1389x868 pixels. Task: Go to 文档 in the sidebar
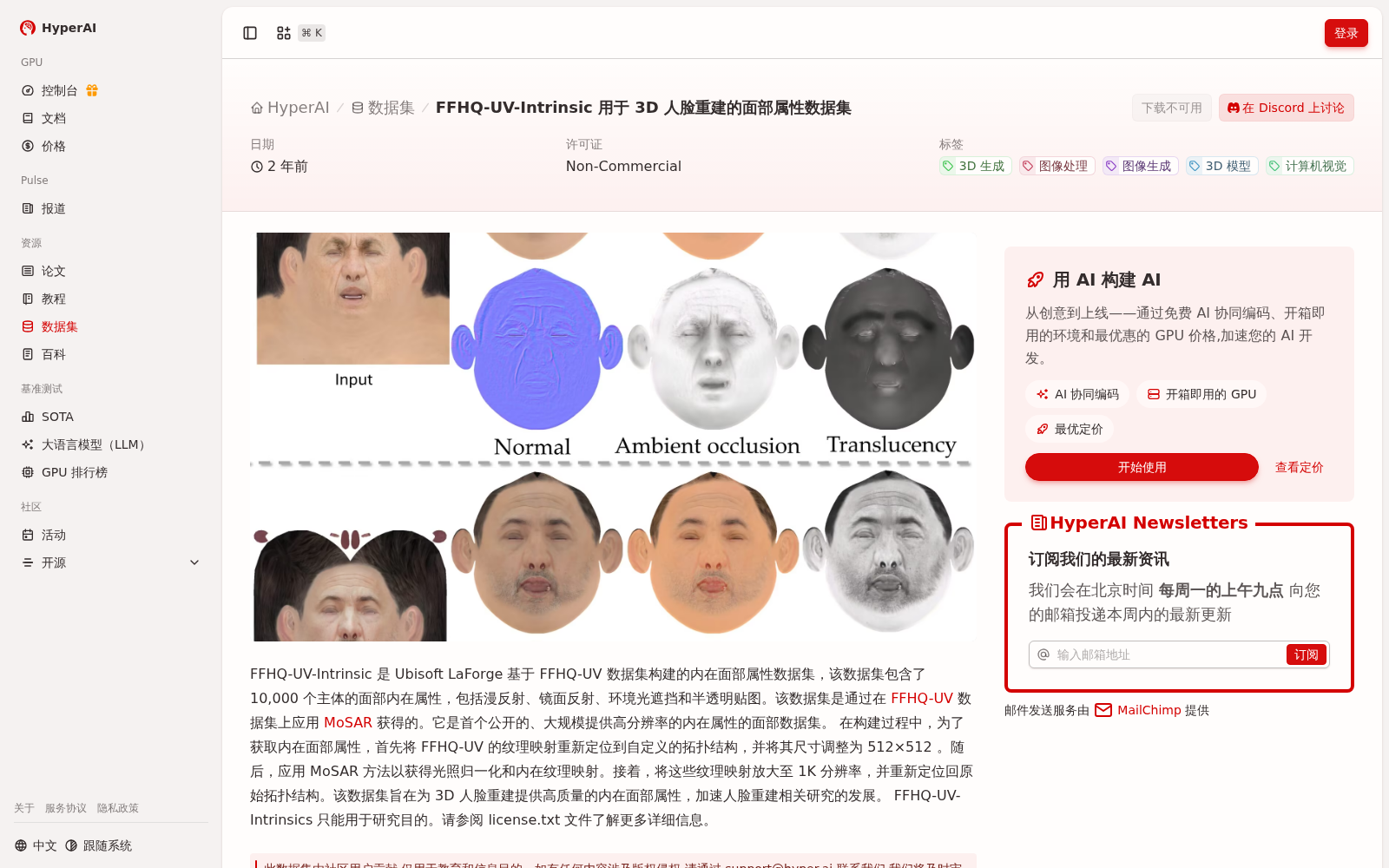(111, 118)
